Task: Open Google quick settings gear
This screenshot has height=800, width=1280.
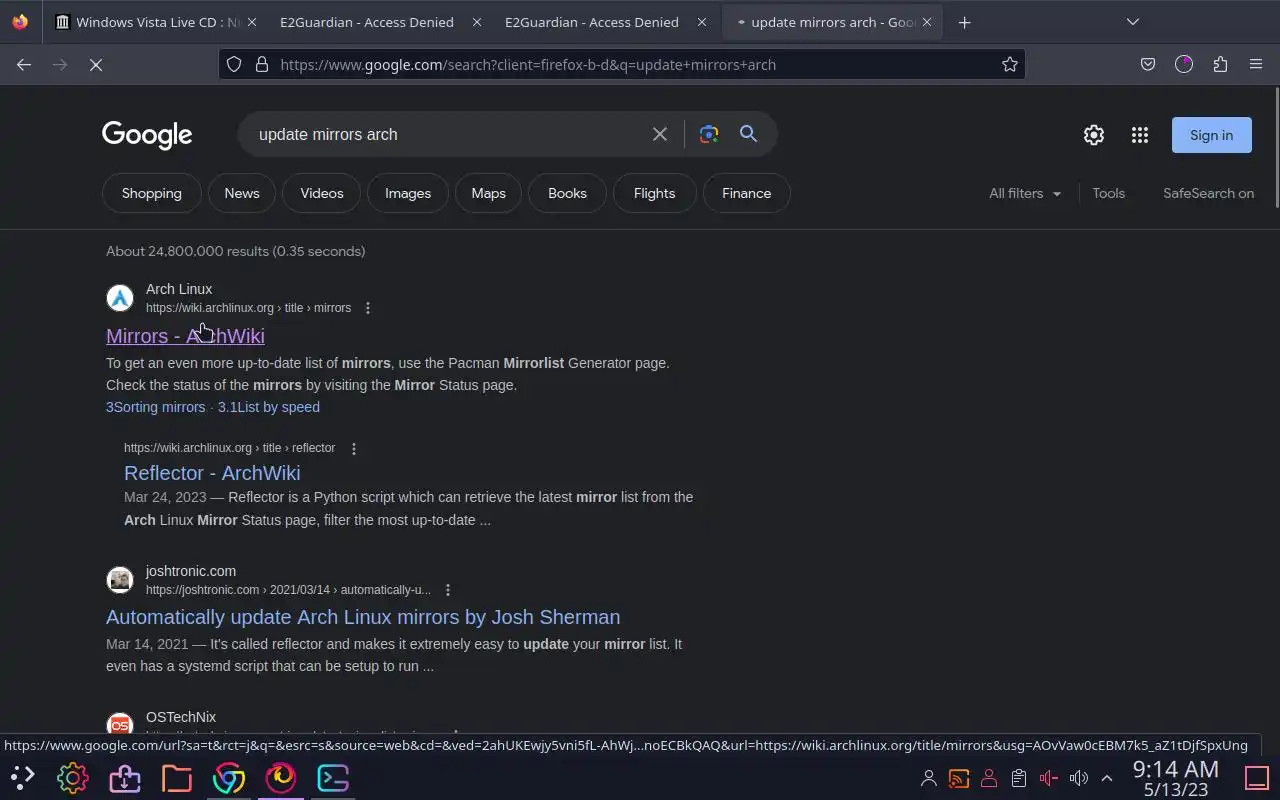Action: point(1094,135)
